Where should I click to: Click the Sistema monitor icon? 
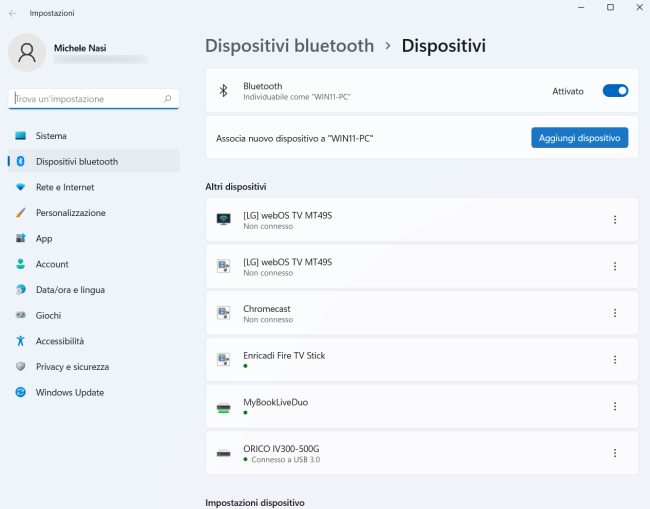tap(20, 136)
